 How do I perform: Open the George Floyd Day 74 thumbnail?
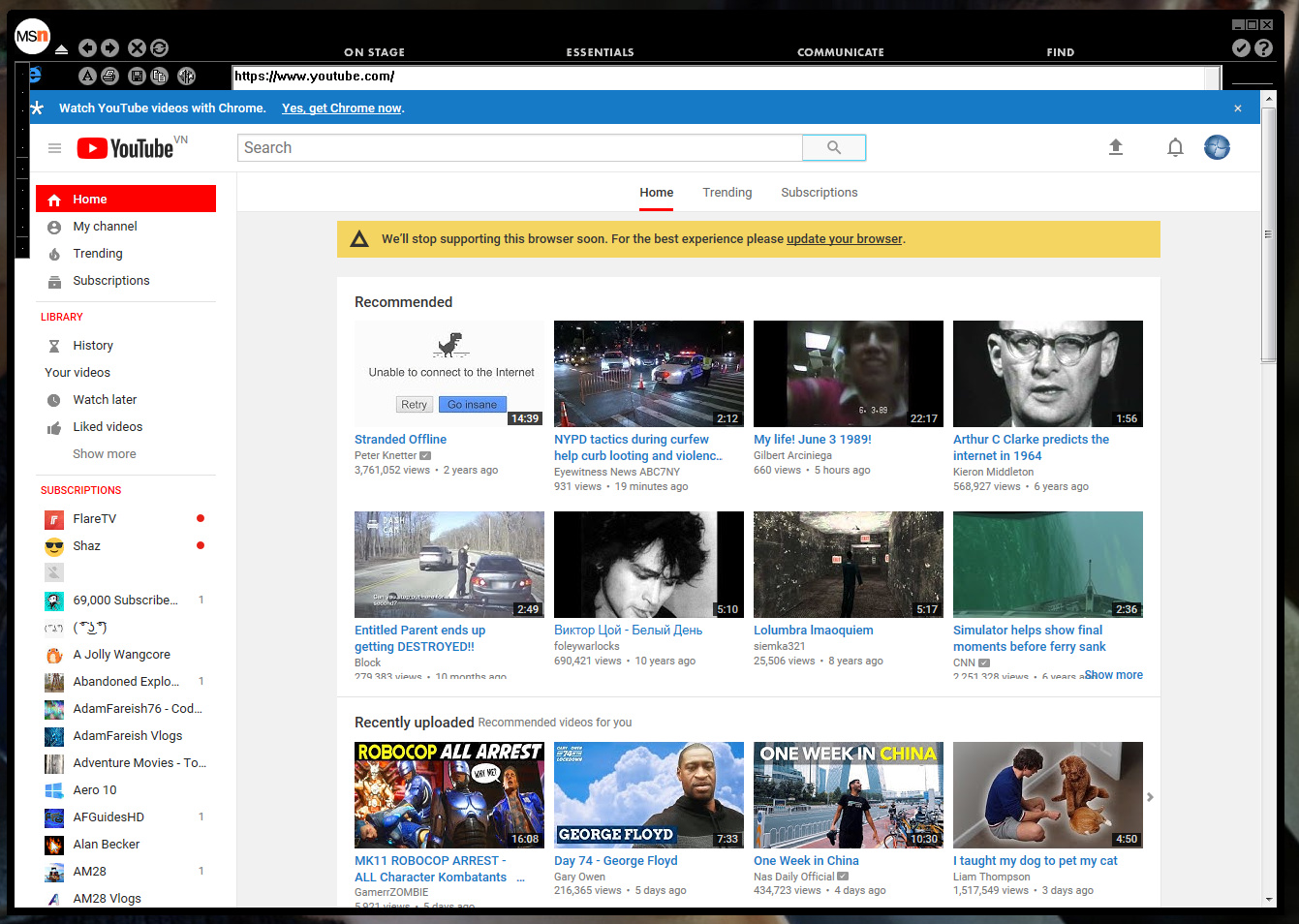tap(649, 795)
